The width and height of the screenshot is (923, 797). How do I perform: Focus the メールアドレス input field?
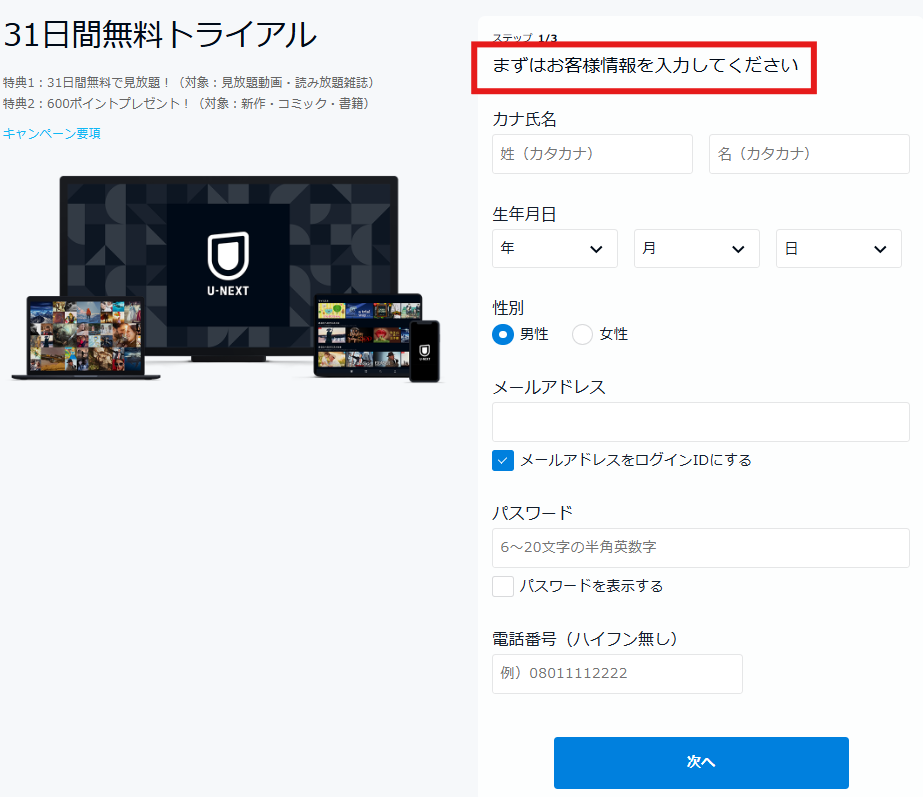[700, 422]
